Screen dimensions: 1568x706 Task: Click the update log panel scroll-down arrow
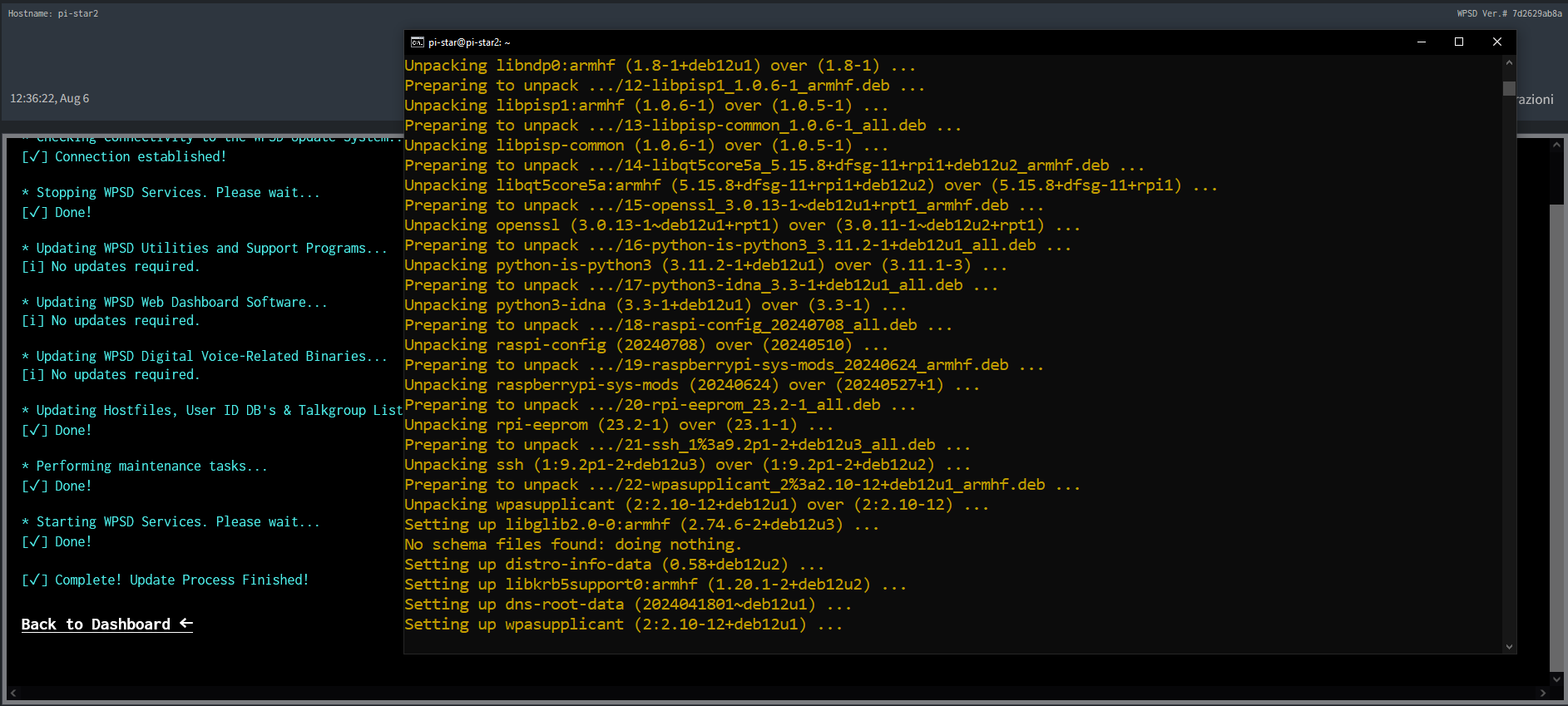[1556, 679]
